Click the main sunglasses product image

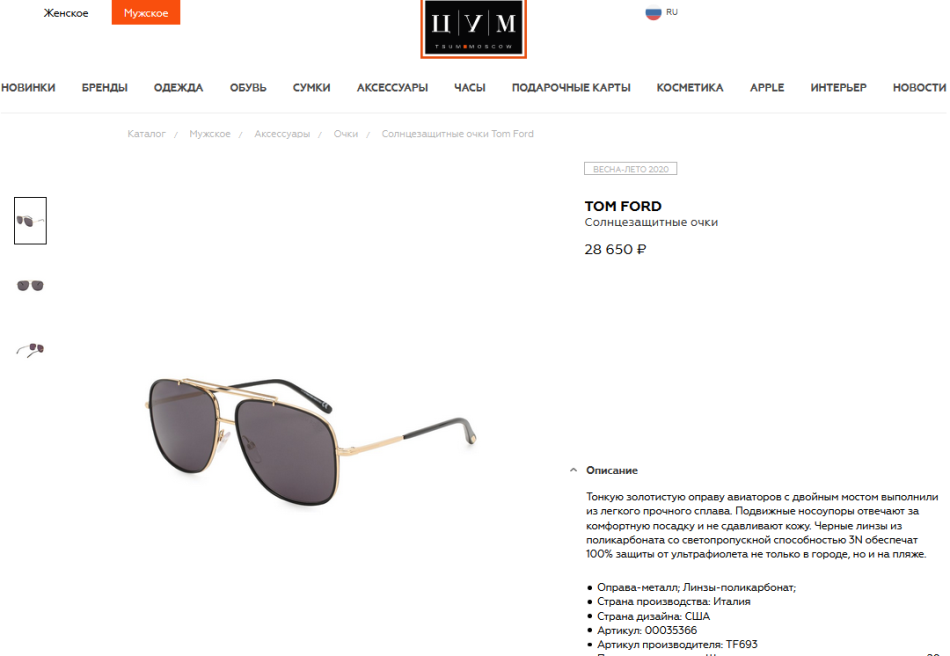(x=311, y=441)
